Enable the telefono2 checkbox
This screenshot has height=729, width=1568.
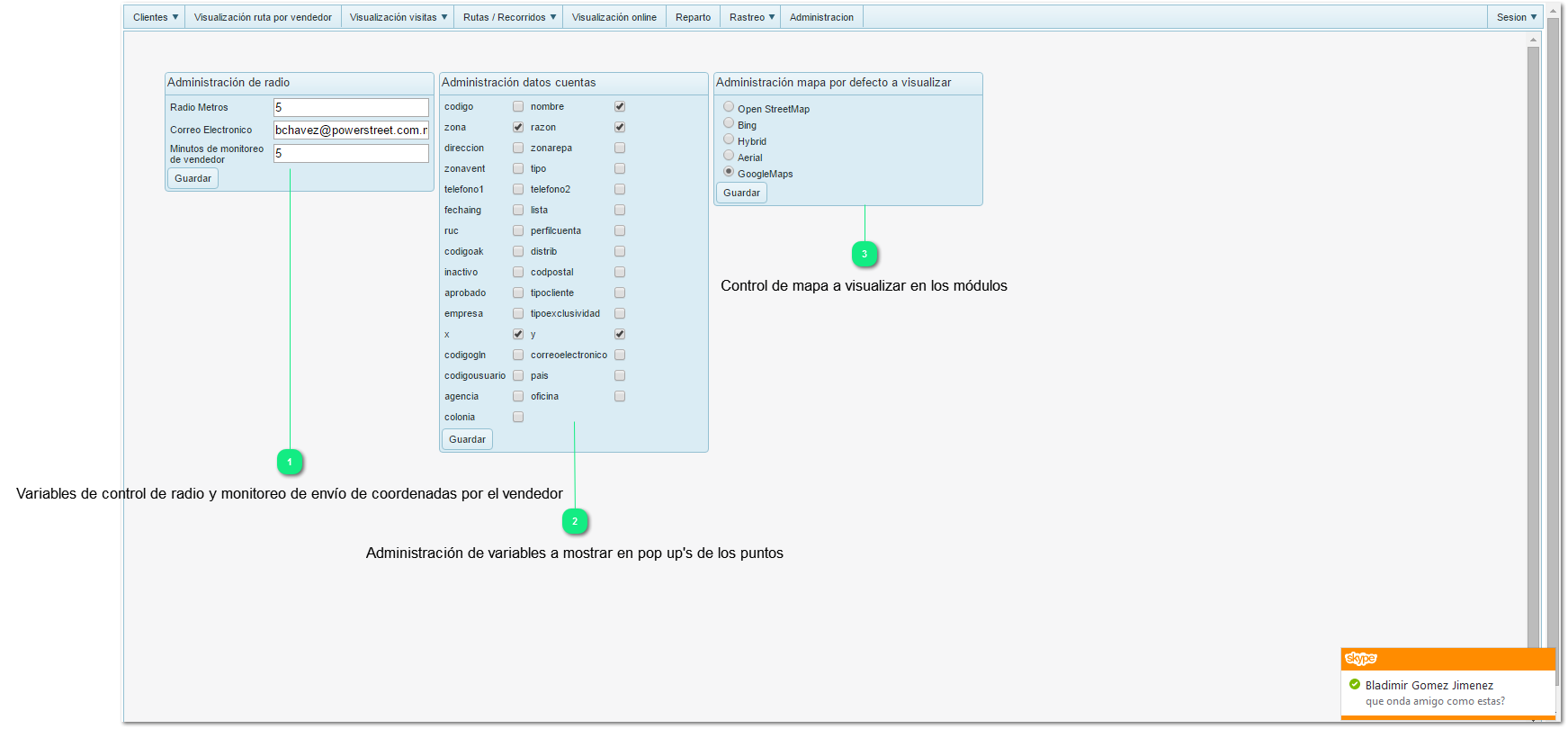coord(620,189)
